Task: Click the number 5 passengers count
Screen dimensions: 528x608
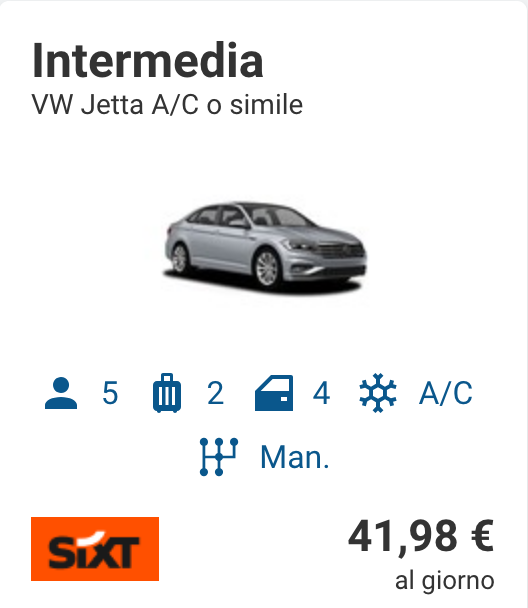Action: pos(110,393)
